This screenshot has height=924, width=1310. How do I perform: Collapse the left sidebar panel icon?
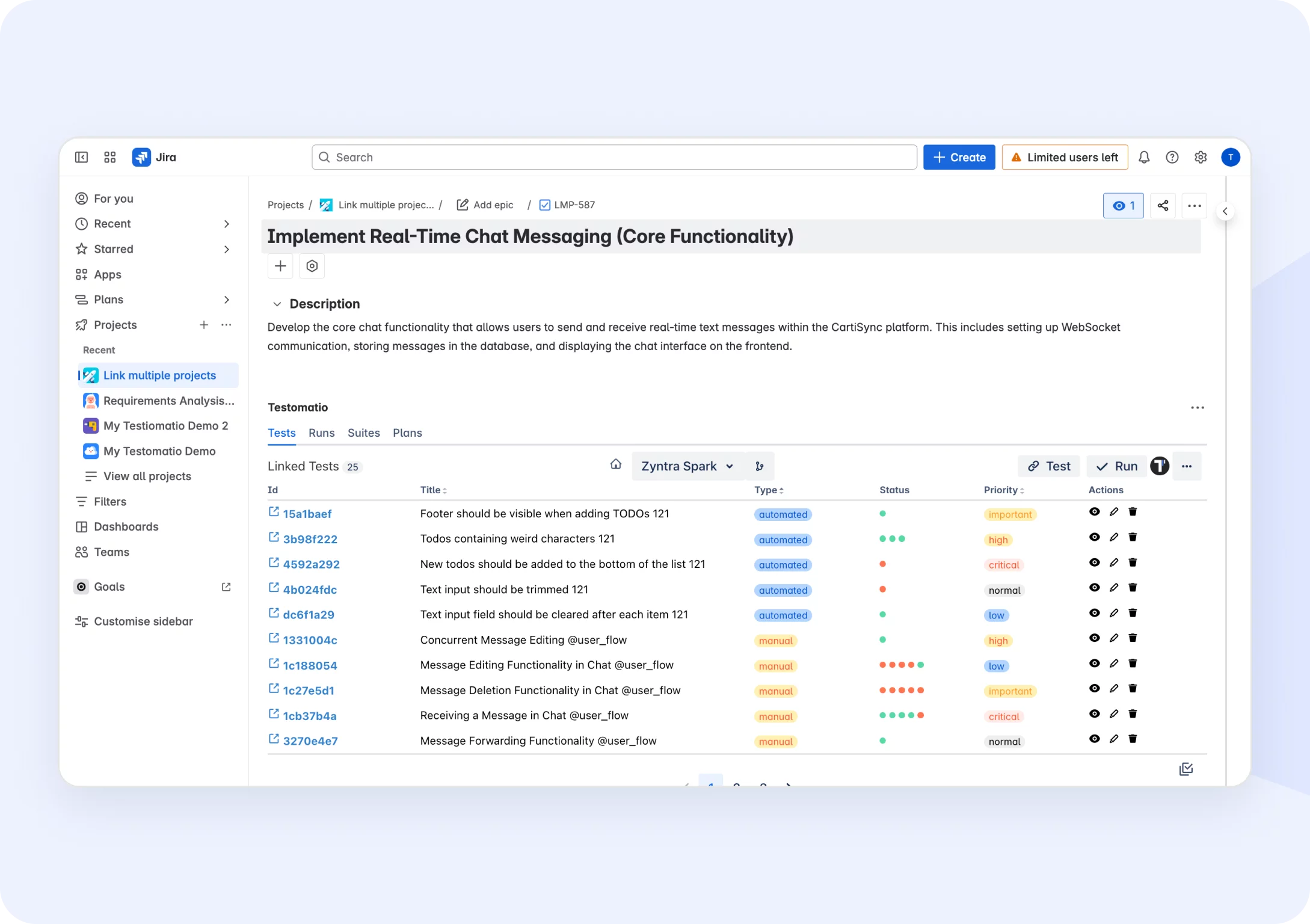pos(81,157)
